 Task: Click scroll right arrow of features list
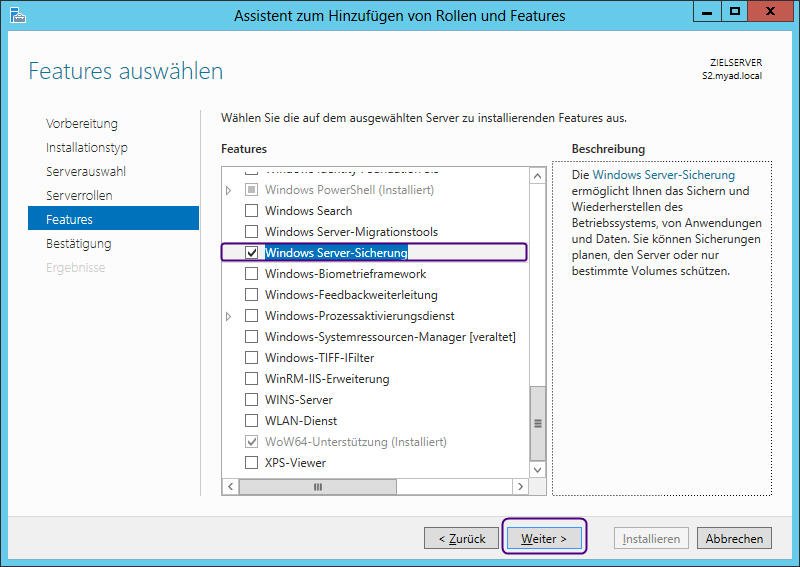(x=520, y=486)
